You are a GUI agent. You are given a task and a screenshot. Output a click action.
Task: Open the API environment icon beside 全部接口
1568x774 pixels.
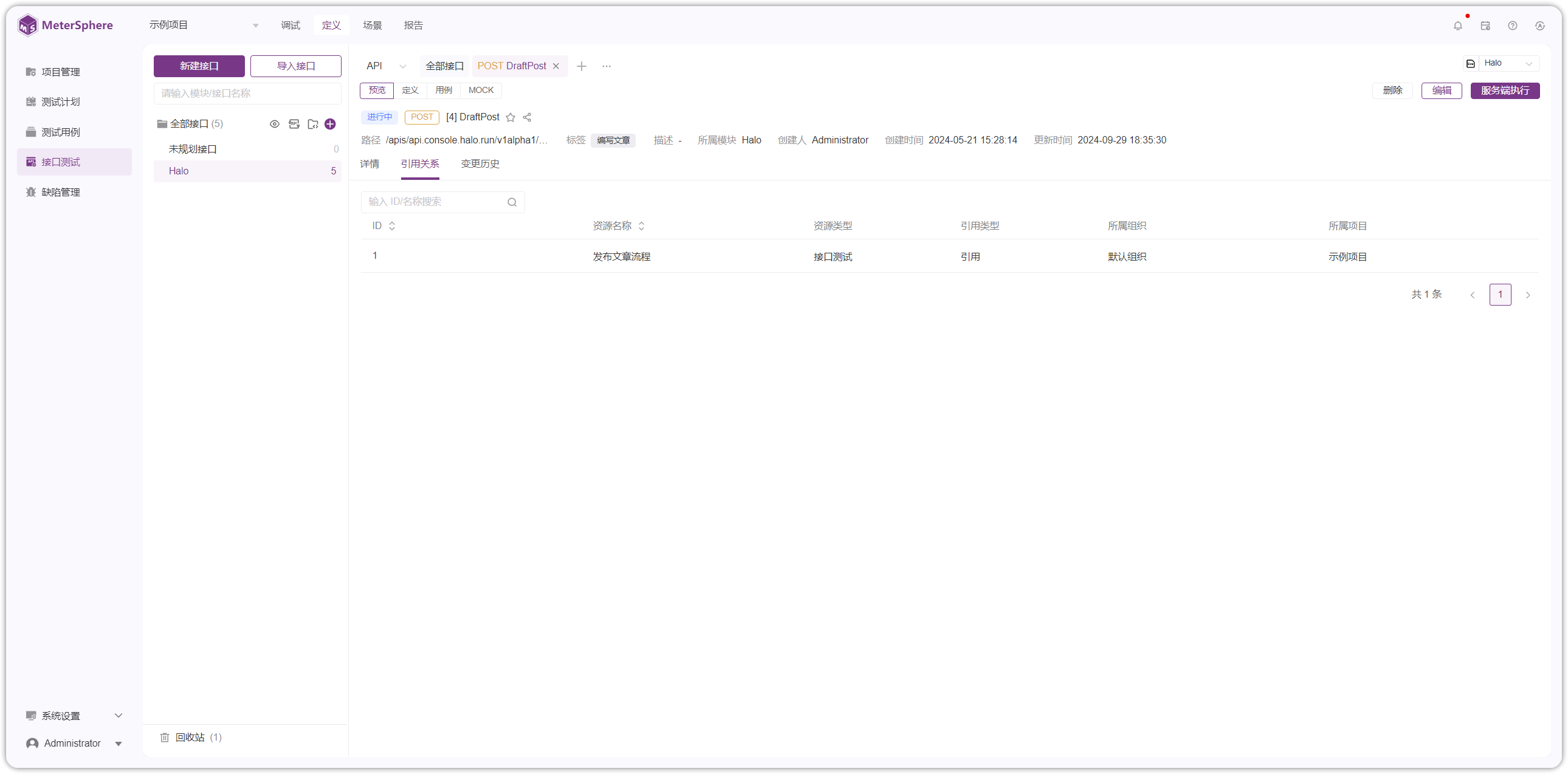point(294,124)
